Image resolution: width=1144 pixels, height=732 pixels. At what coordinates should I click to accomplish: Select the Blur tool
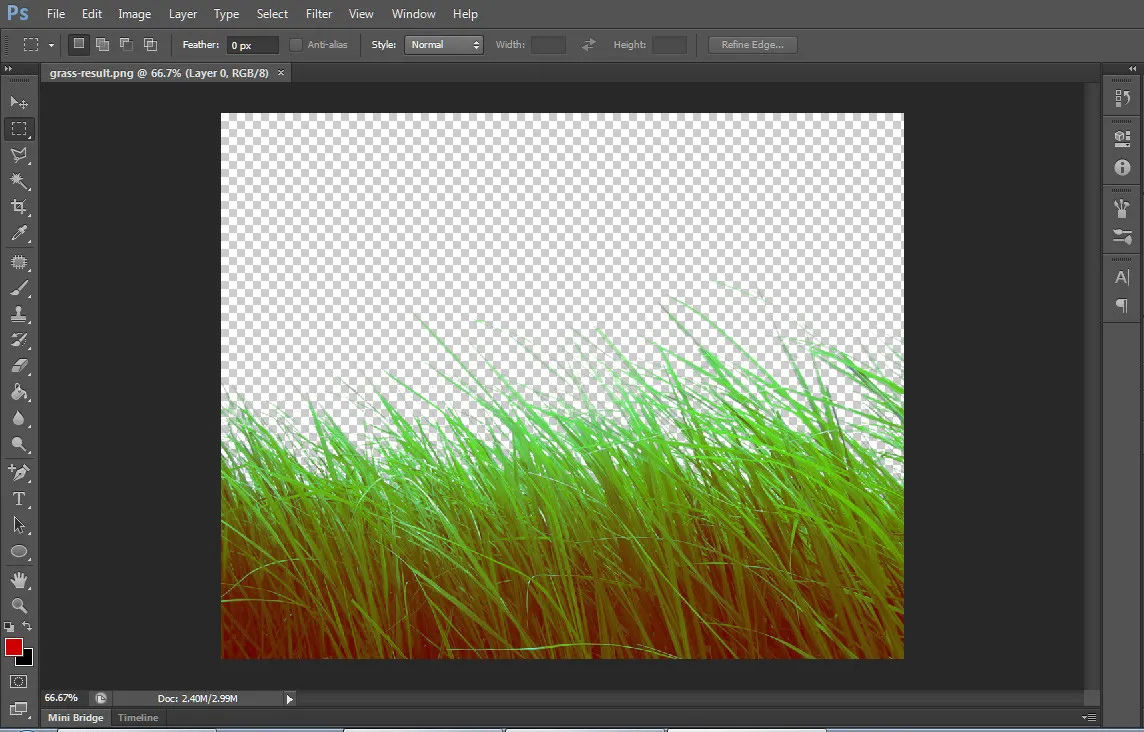tap(19, 419)
